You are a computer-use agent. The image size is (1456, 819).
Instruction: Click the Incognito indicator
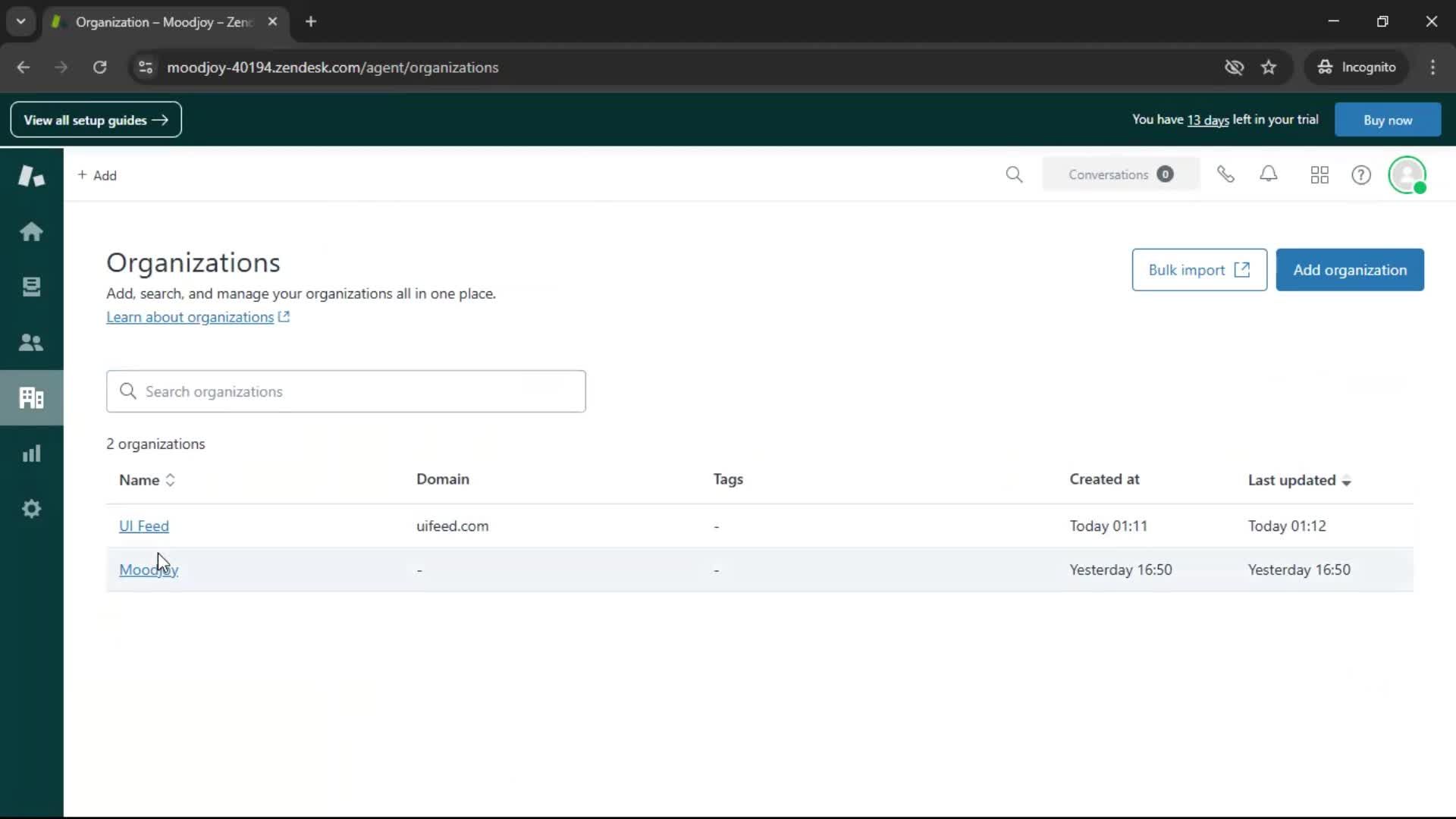pos(1357,67)
